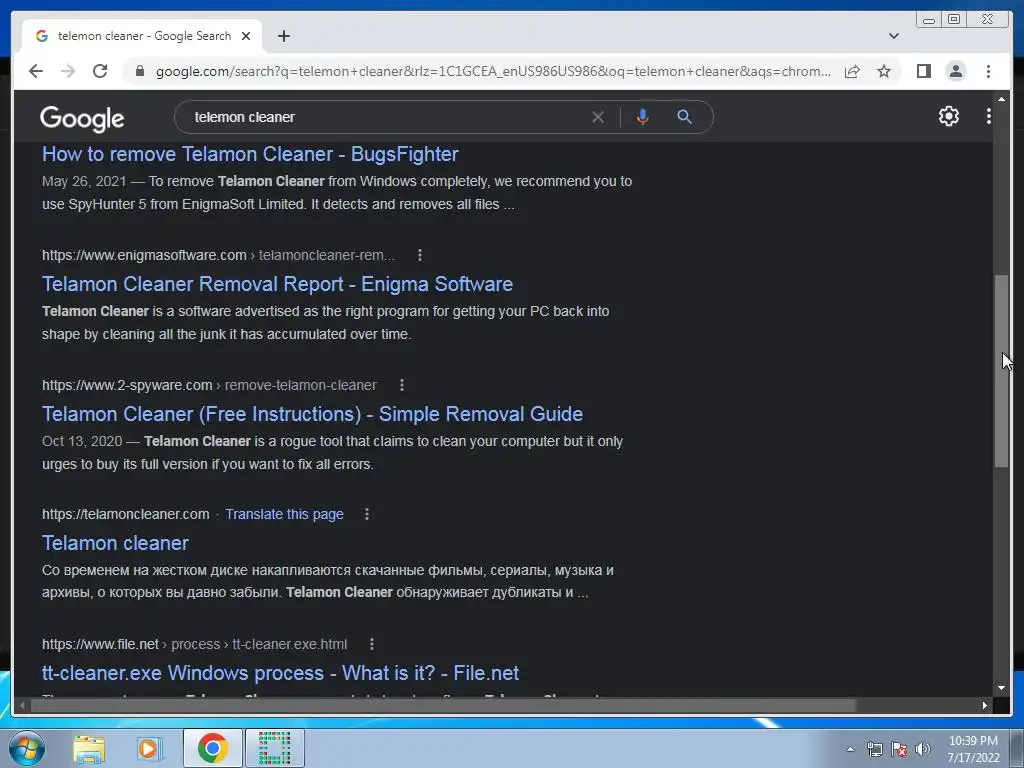Viewport: 1024px width, 768px height.
Task: Click the scroll up arrow
Action: [1001, 99]
